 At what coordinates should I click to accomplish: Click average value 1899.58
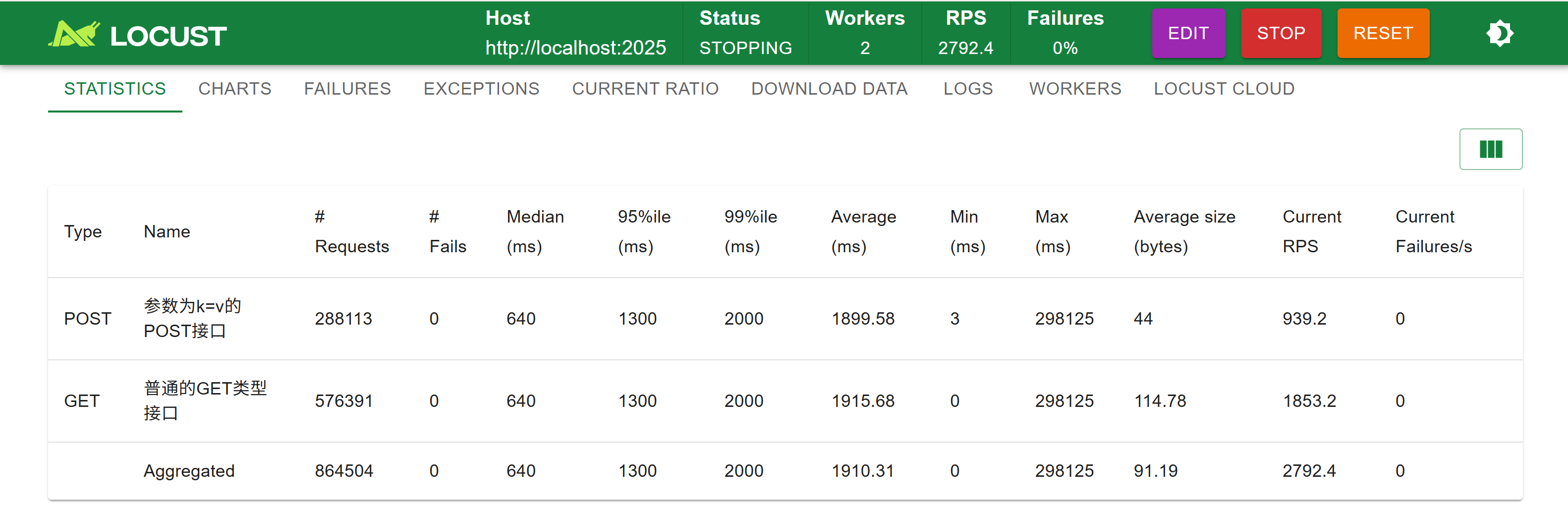[863, 319]
